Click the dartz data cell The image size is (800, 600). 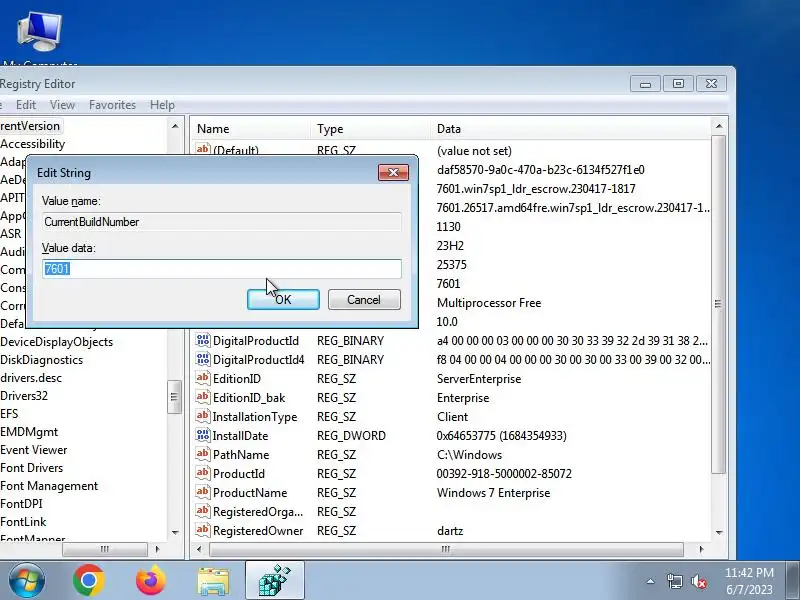(450, 531)
